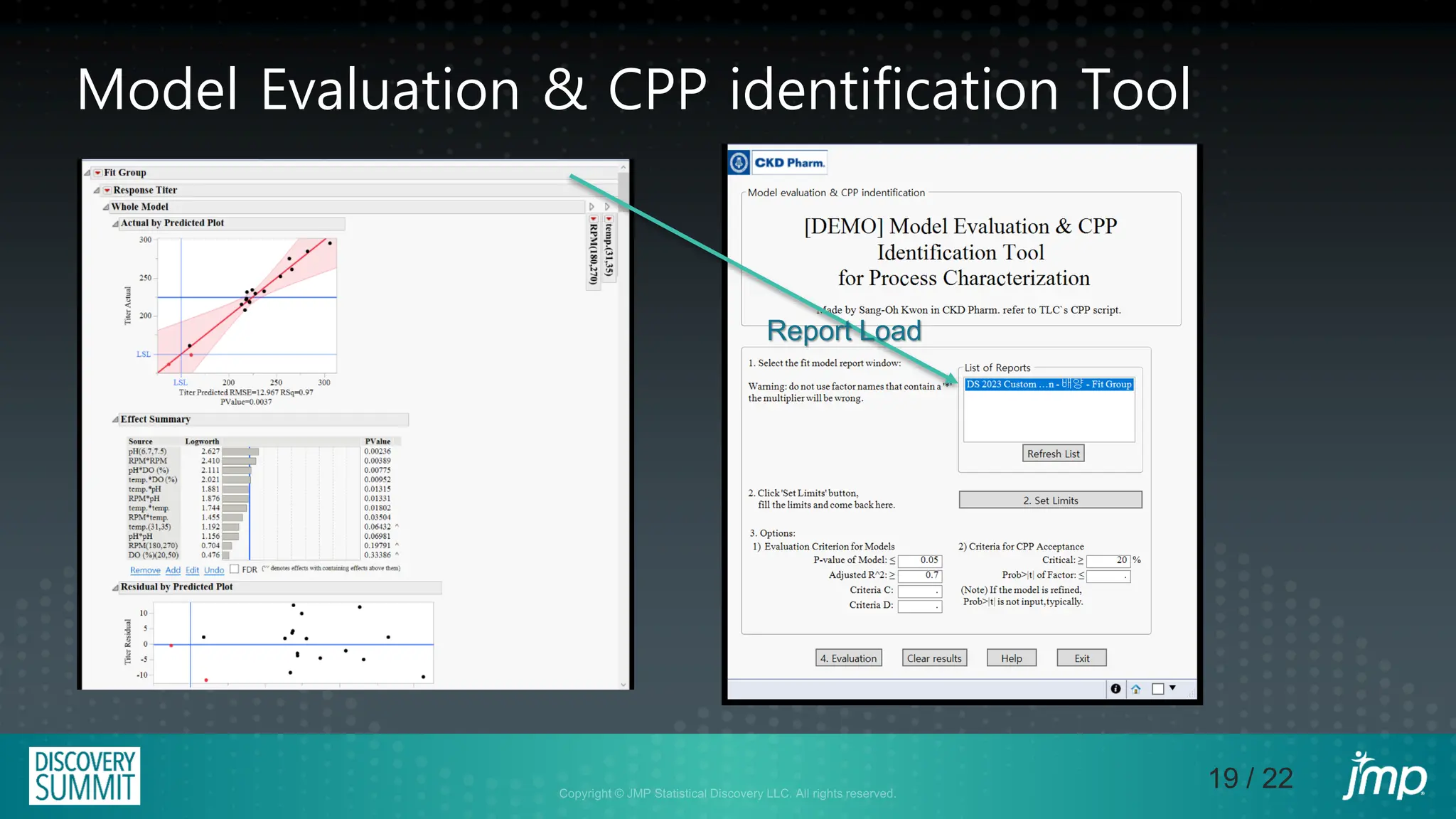The image size is (1456, 819).
Task: Tick the status bar empty checkbox
Action: click(1157, 688)
